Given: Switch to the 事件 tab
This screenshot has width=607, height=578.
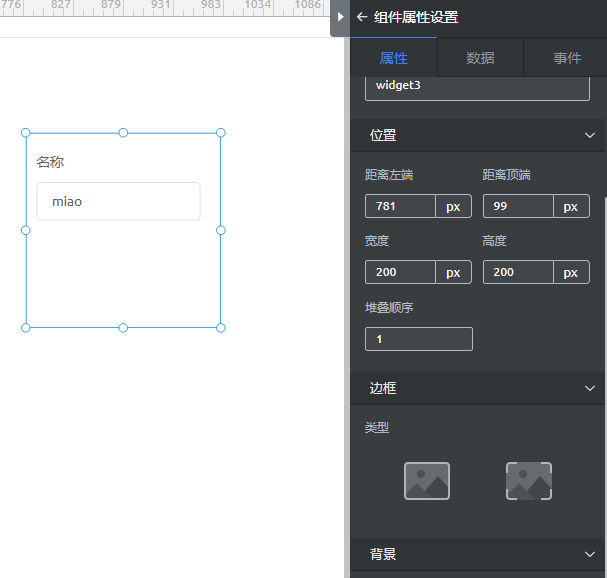Looking at the screenshot, I should point(566,58).
